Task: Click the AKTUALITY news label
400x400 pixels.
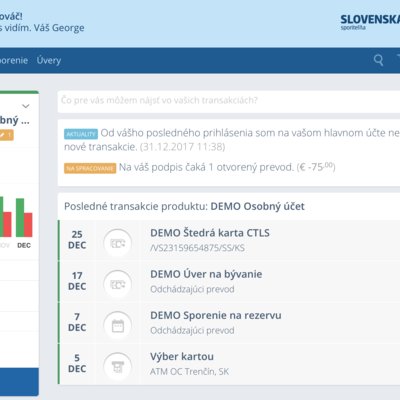Action: pos(81,134)
